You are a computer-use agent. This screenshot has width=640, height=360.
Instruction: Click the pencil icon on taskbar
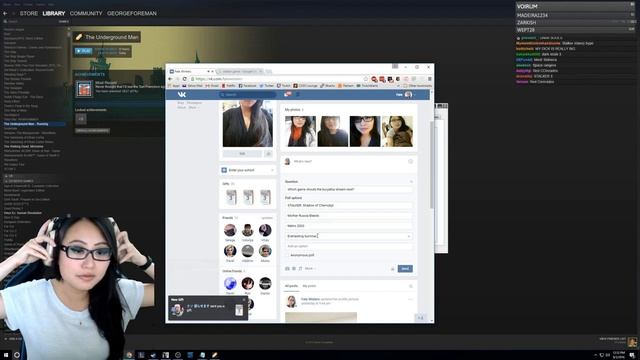coord(215,355)
